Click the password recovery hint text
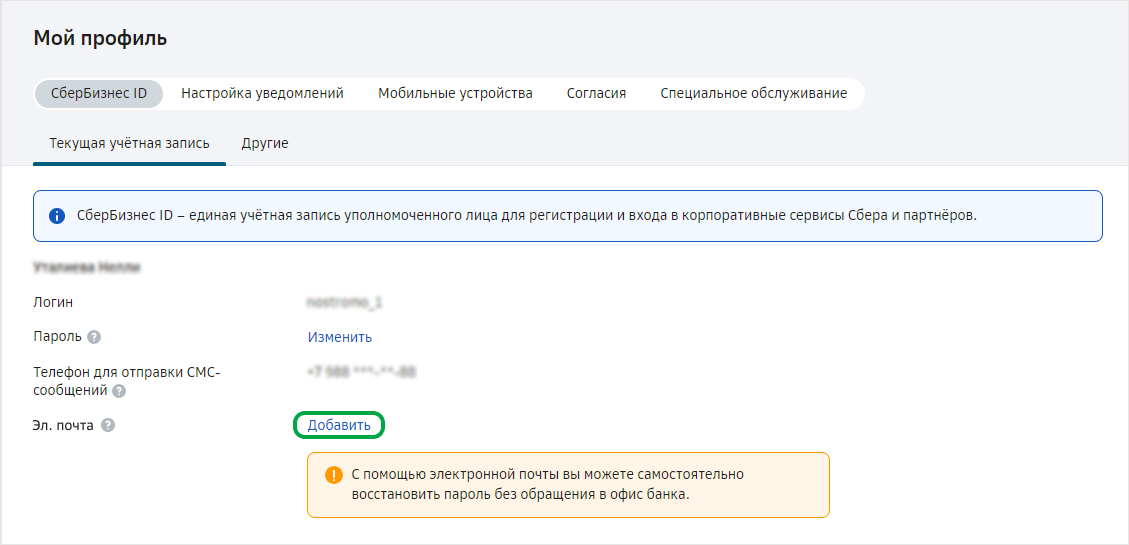The height and width of the screenshot is (545, 1129). point(548,484)
